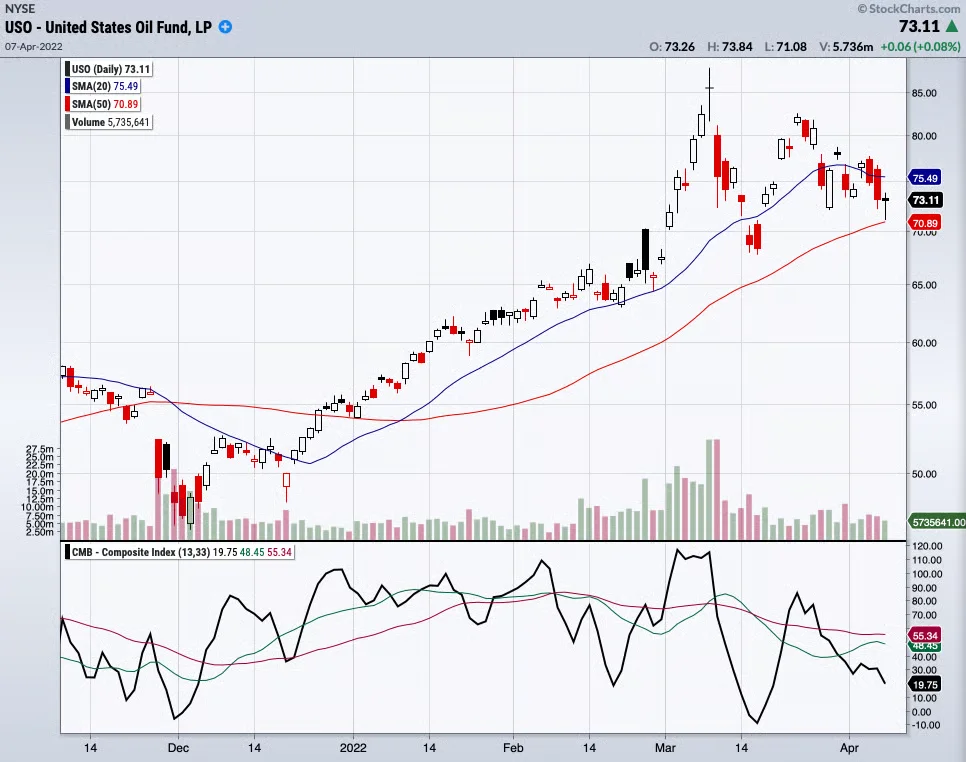Click the 80.00 price axis label
The image size is (966, 762).
(x=924, y=136)
